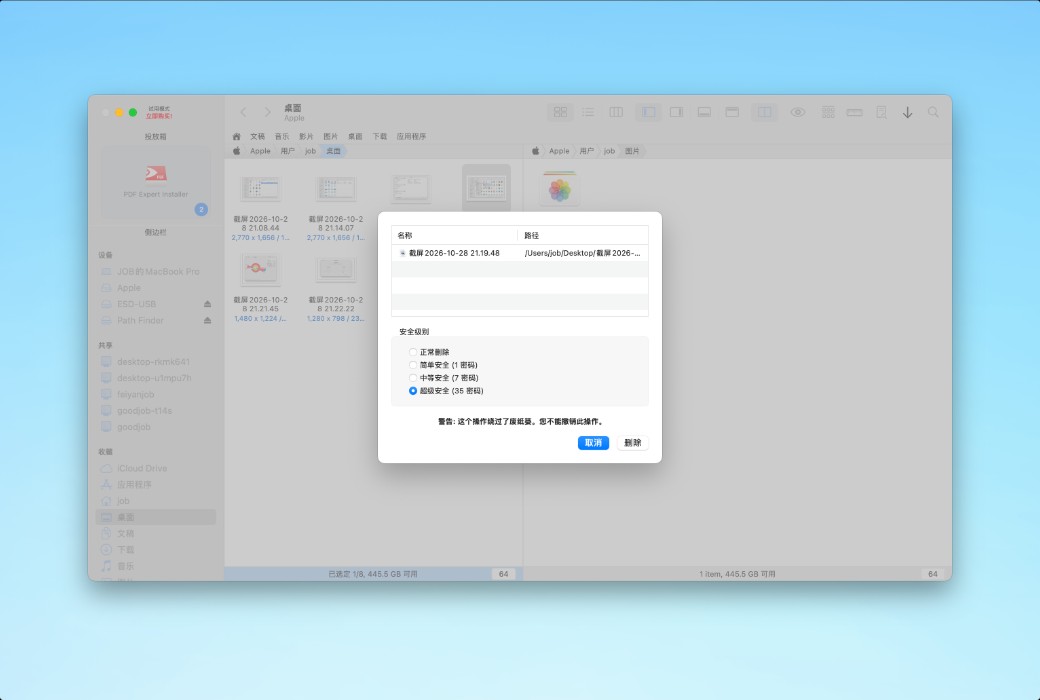The height and width of the screenshot is (700, 1040).
Task: Open 音乐 in the favorites bar
Action: (282, 136)
